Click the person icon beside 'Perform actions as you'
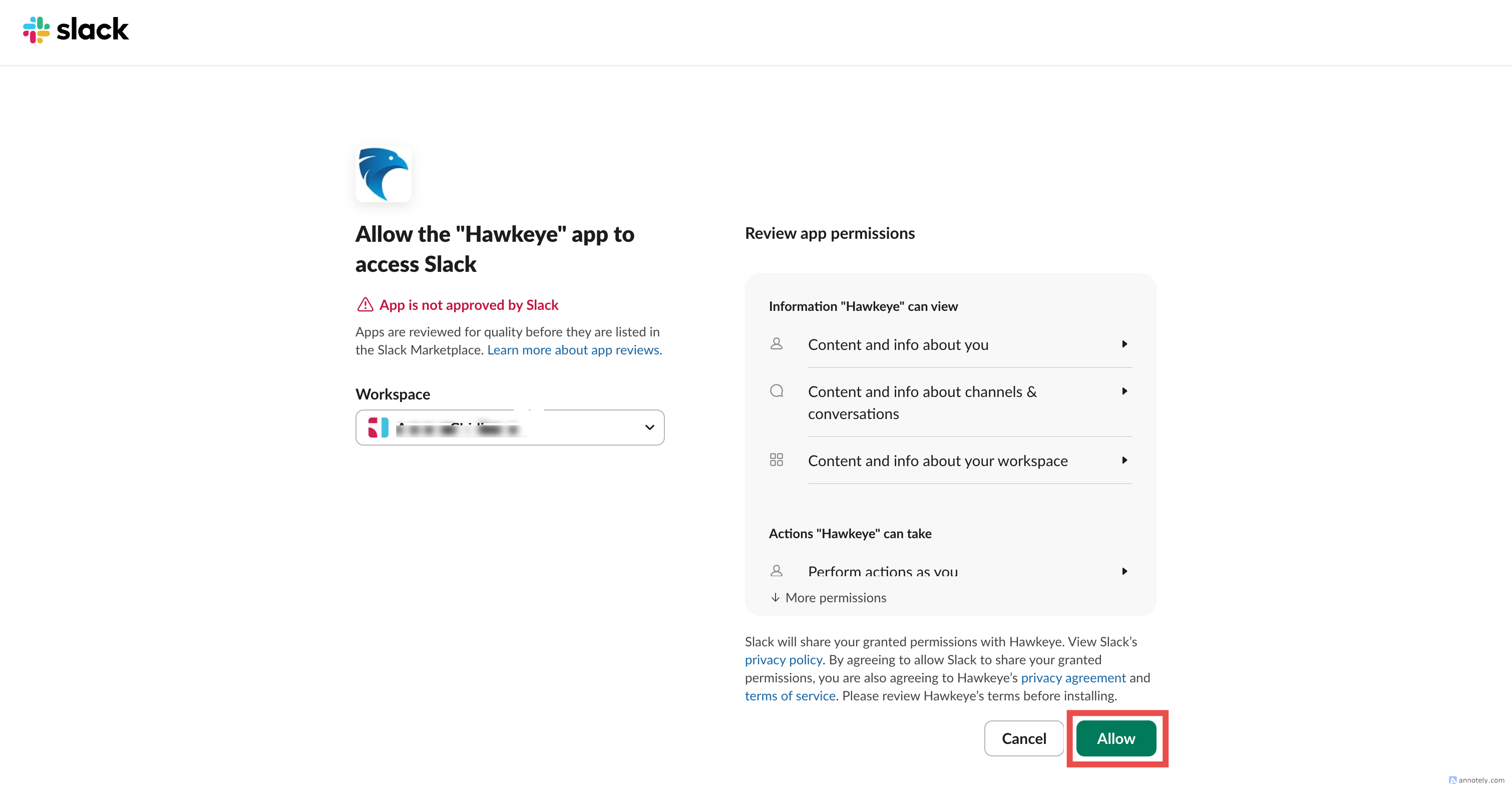Image resolution: width=1512 pixels, height=791 pixels. tap(776, 570)
